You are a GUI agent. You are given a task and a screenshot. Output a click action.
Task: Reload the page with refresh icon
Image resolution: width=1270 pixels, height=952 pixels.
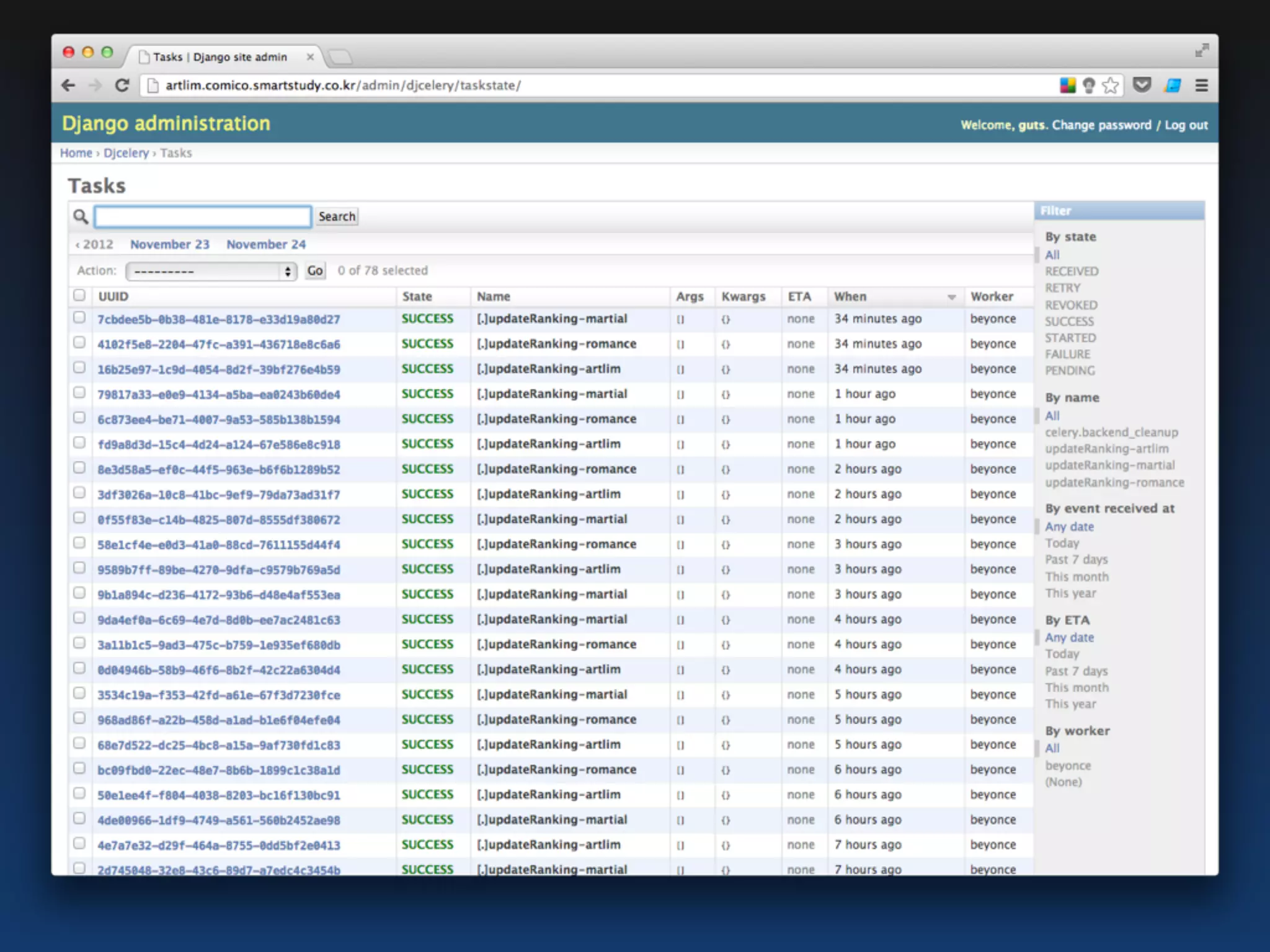point(122,86)
